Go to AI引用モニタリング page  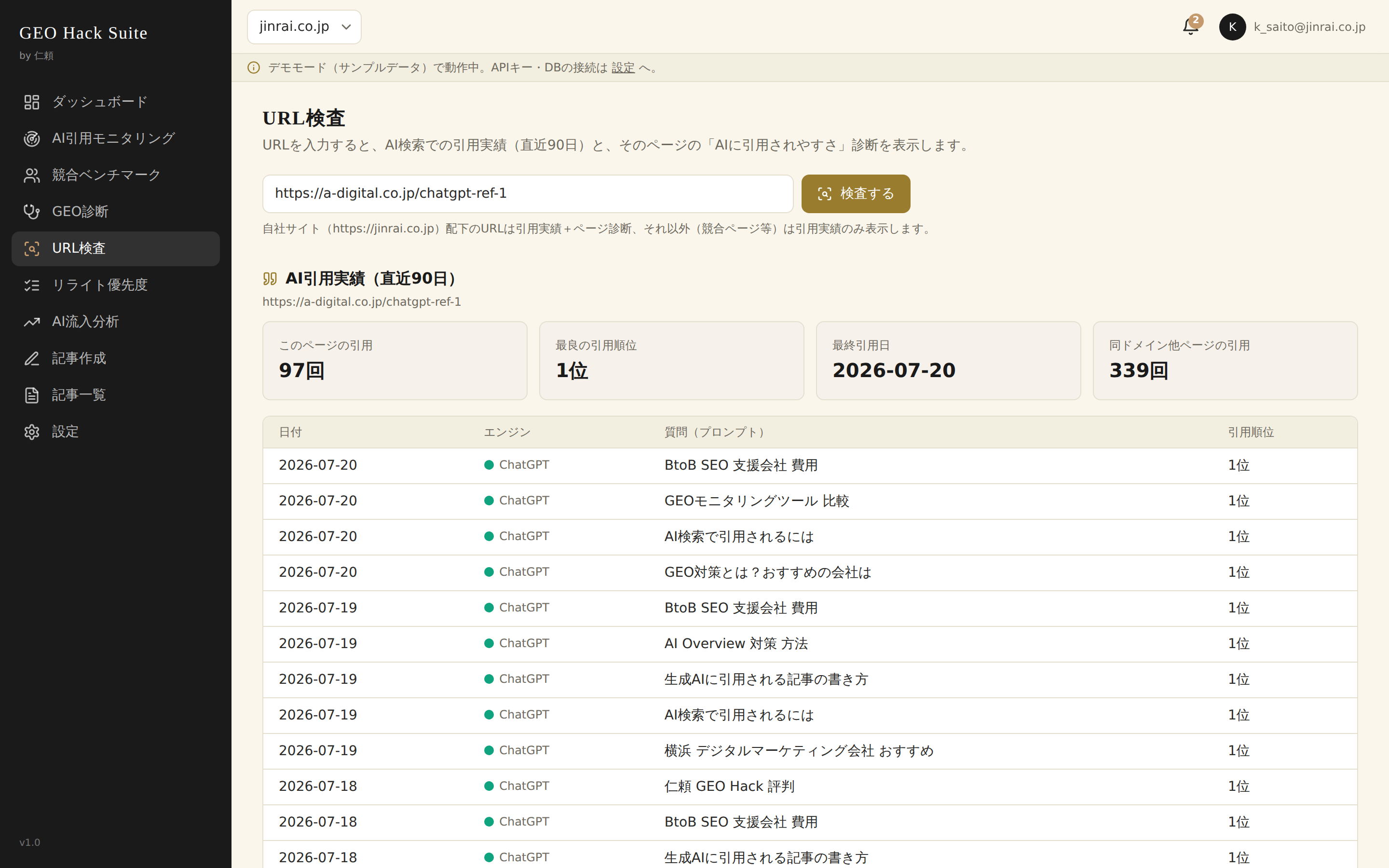click(115, 138)
